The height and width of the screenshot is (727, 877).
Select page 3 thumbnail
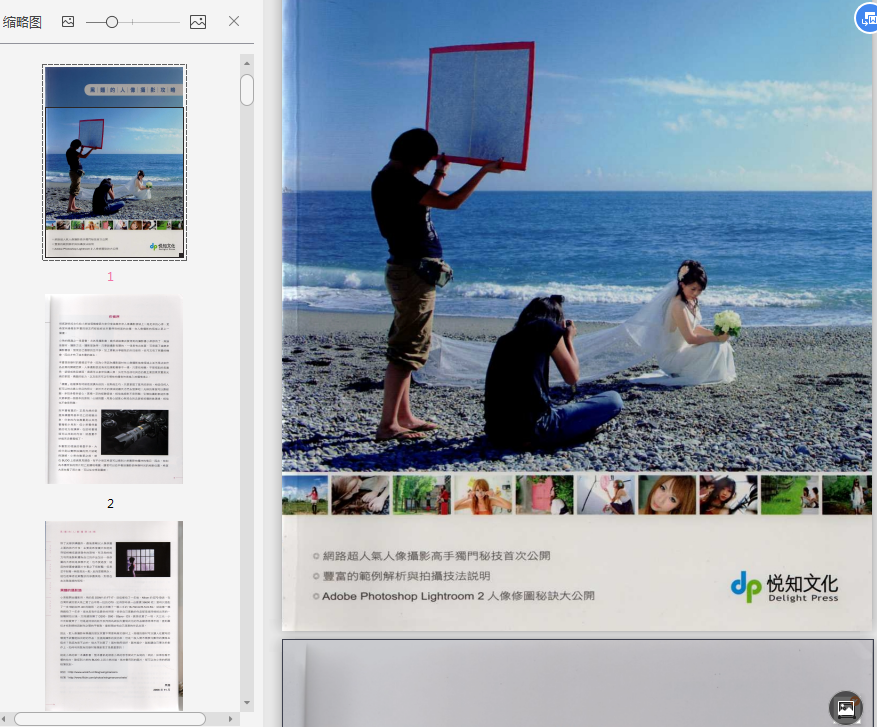(114, 615)
